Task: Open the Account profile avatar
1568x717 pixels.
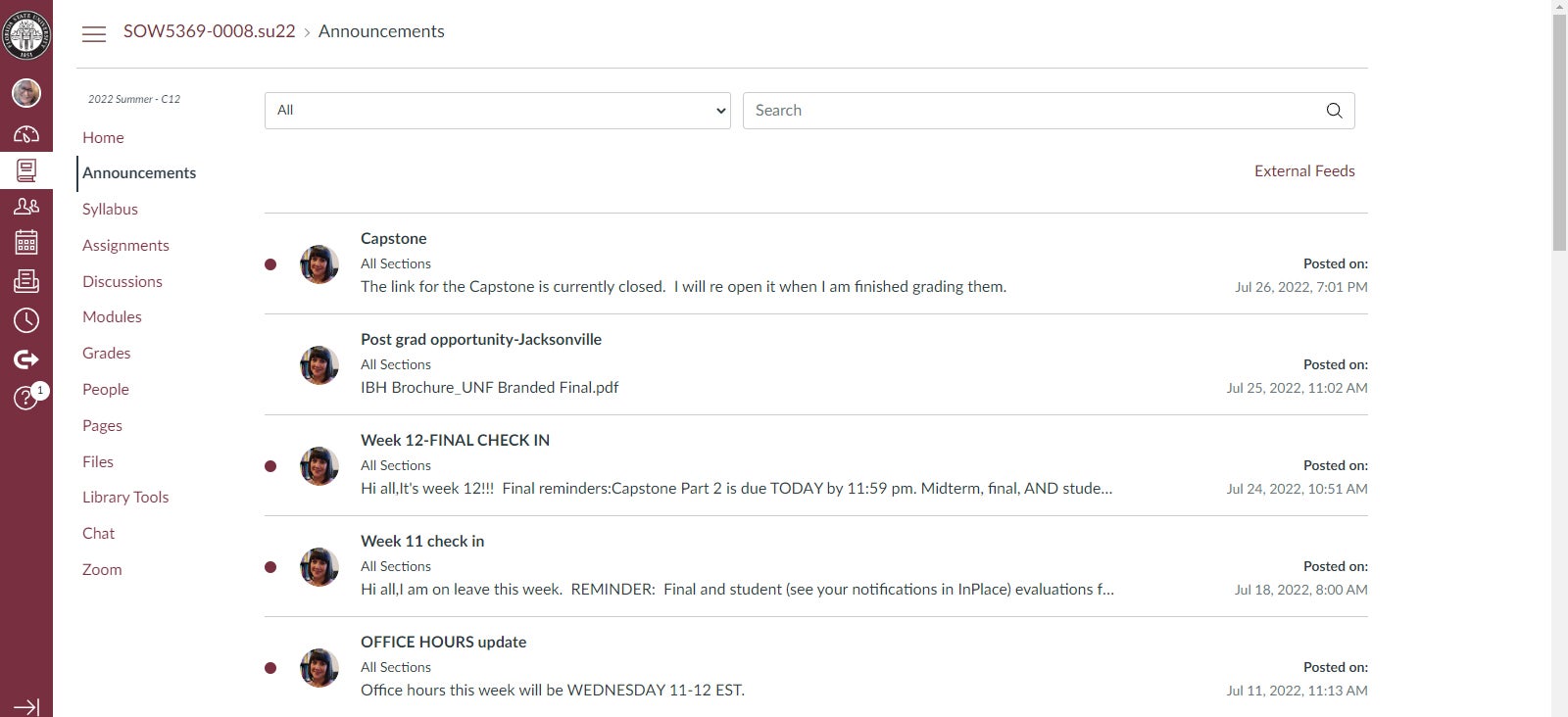Action: [26, 93]
